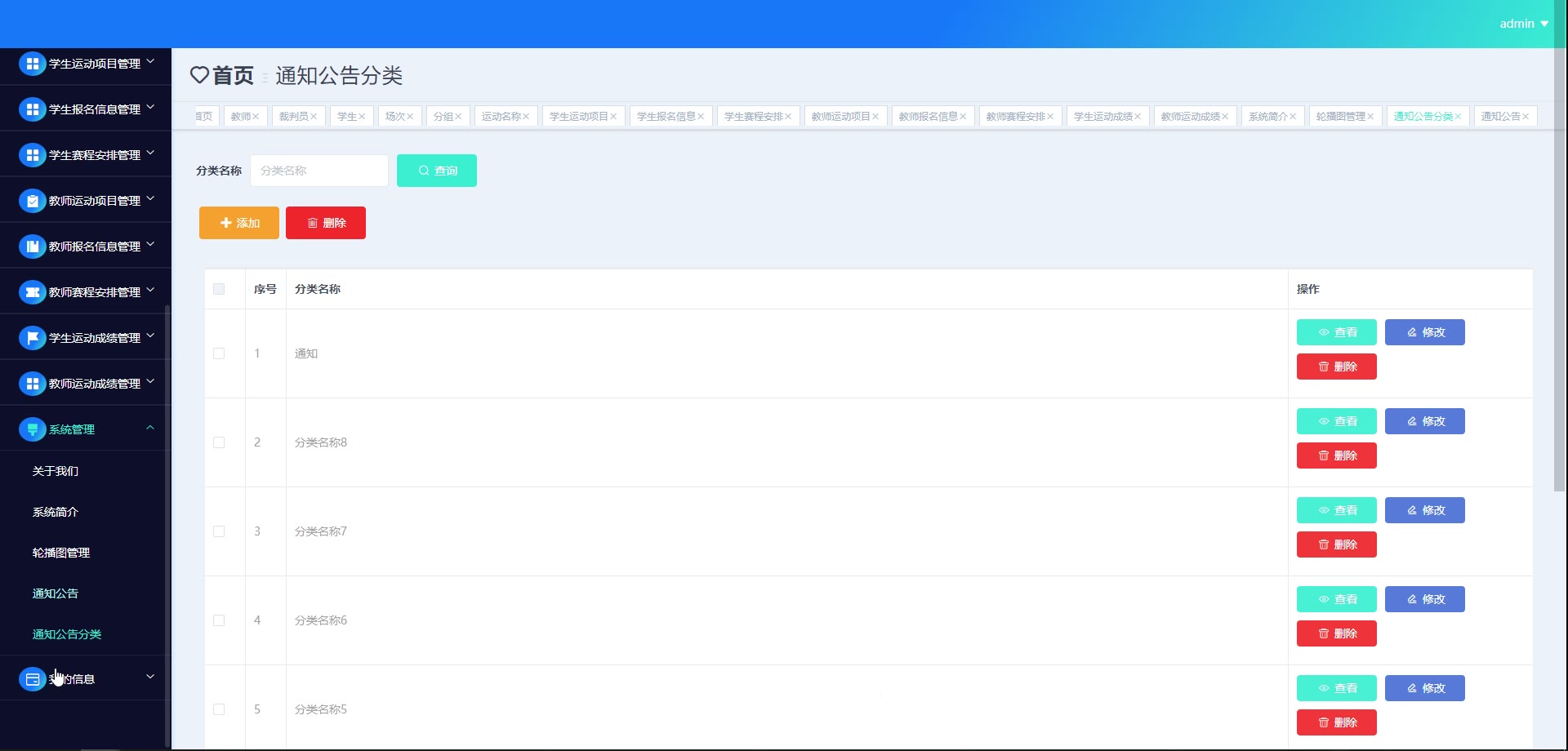The height and width of the screenshot is (751, 1568).
Task: Click 修改 for 分类名称7
Action: pyautogui.click(x=1425, y=510)
